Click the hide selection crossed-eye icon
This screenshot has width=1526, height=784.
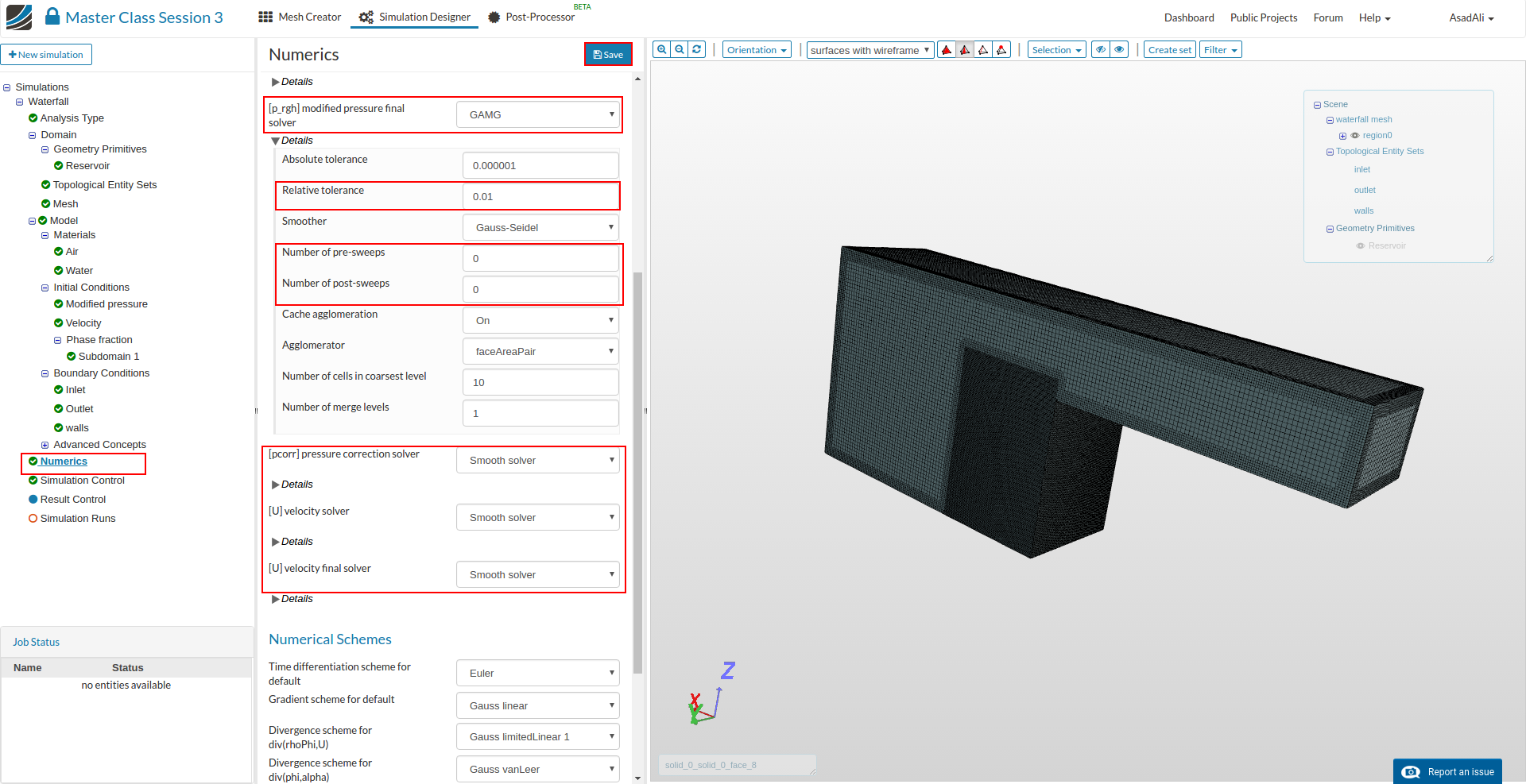click(x=1101, y=50)
